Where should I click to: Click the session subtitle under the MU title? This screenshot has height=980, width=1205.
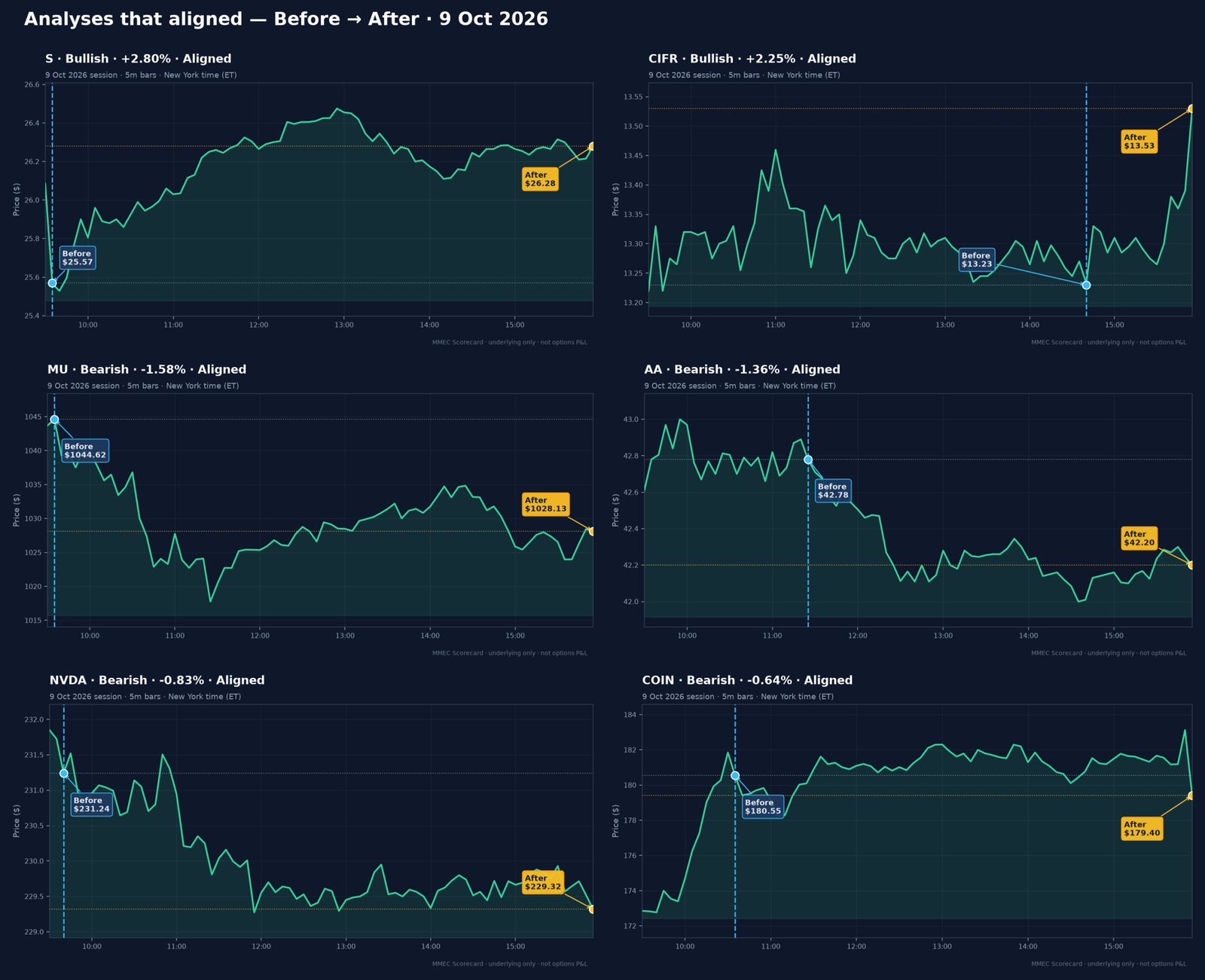coord(143,386)
